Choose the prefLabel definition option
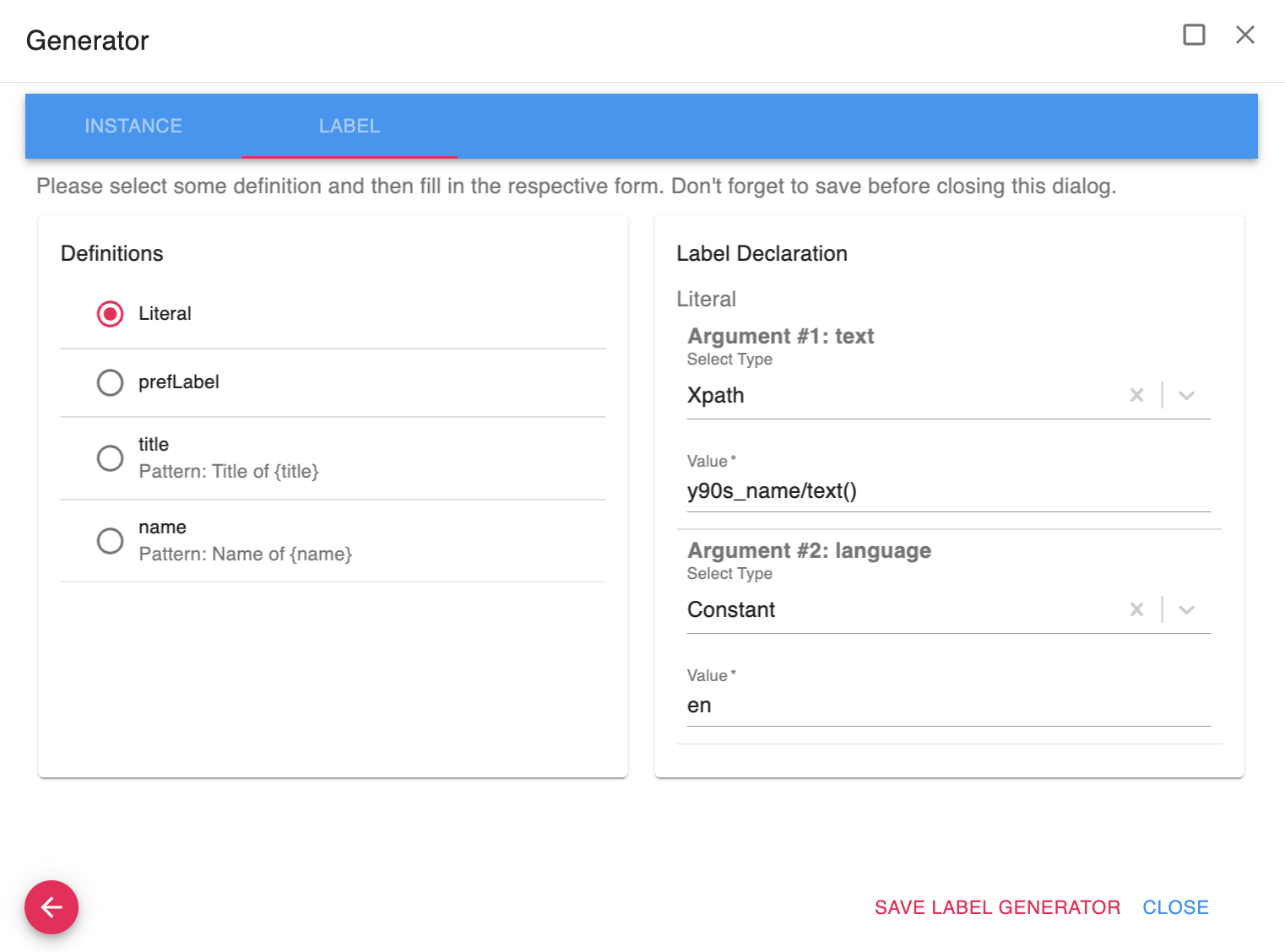1285x952 pixels. point(110,382)
